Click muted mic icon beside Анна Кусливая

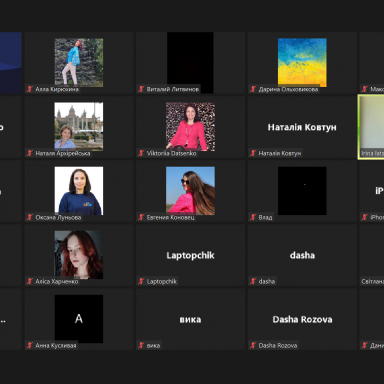coord(30,345)
